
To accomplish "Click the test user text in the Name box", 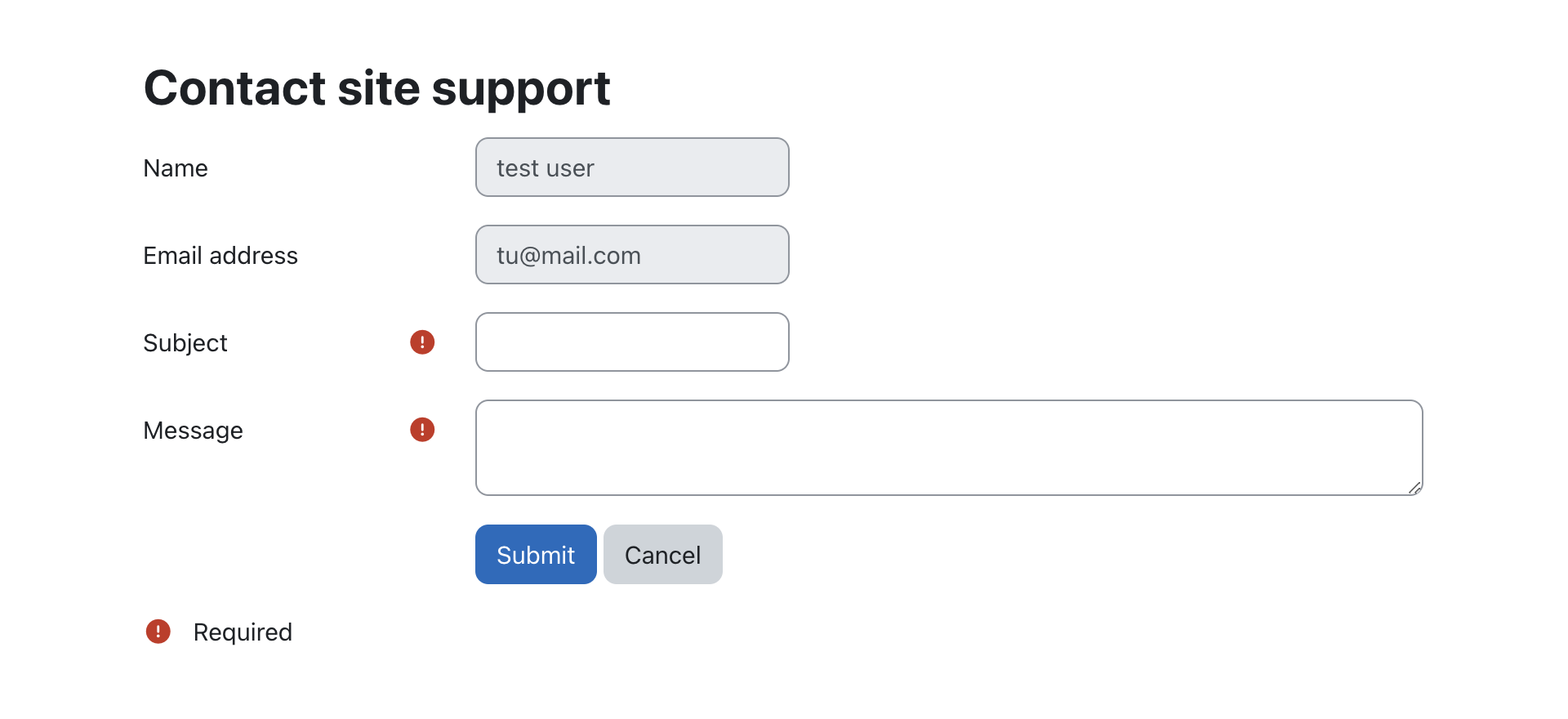I will click(x=546, y=168).
